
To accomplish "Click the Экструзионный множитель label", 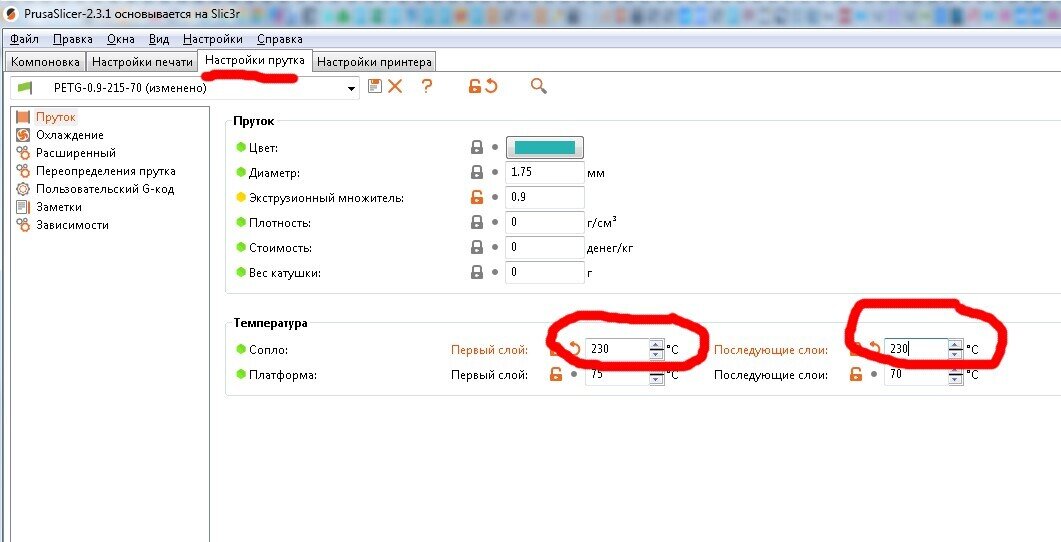I will [x=326, y=198].
